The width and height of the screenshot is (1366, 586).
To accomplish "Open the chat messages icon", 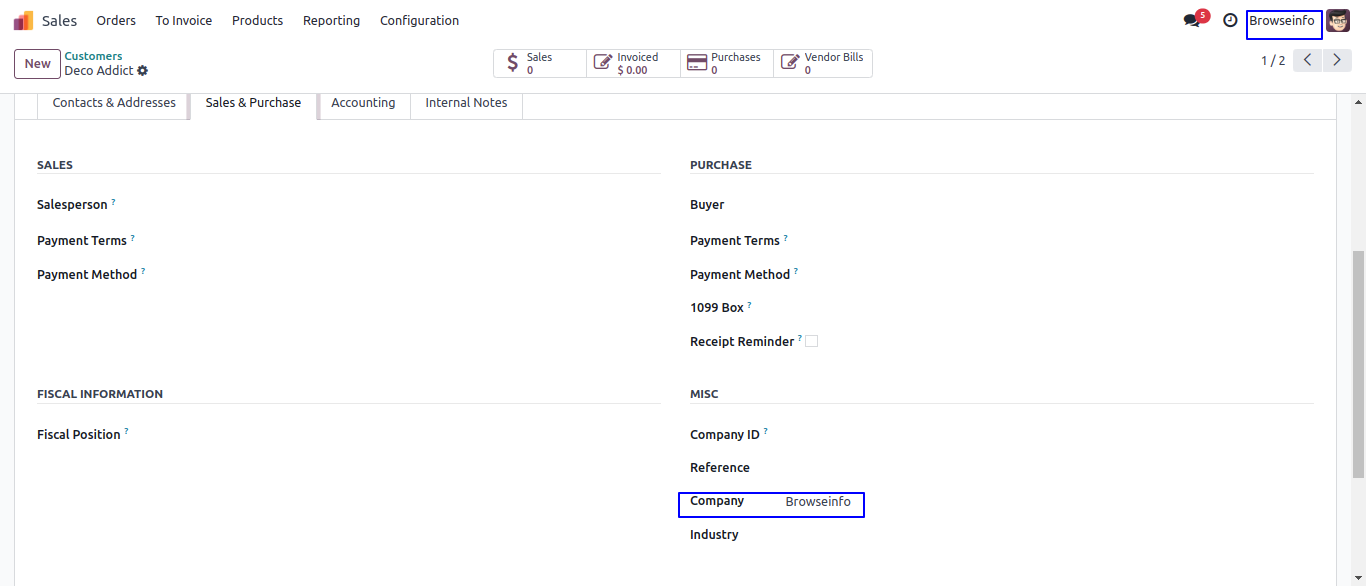I will (x=1192, y=21).
